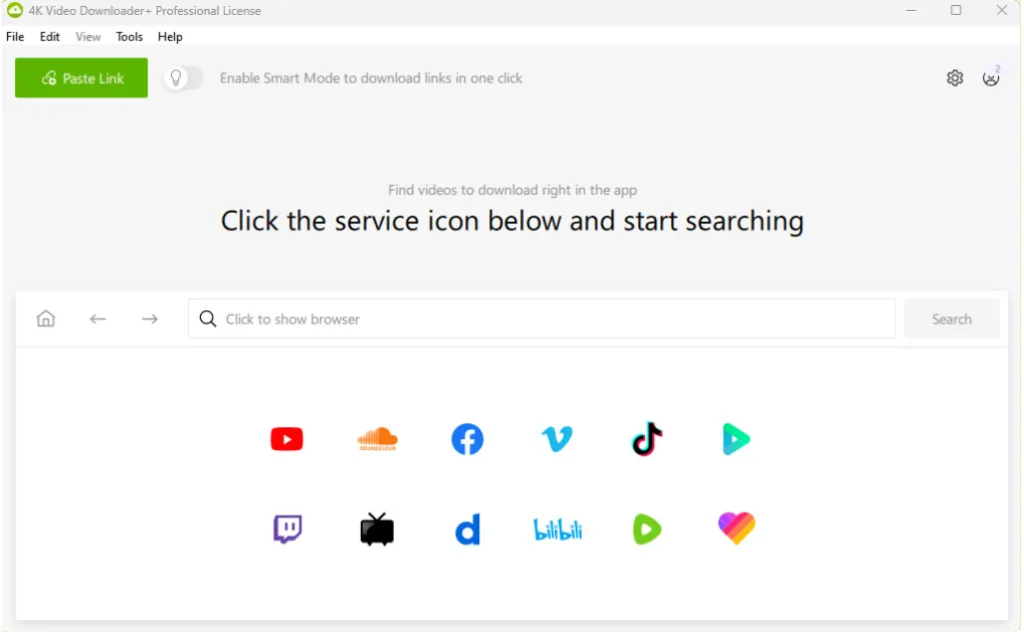This screenshot has height=632, width=1024.
Task: Focus the 'Click to show browser' field
Action: pyautogui.click(x=540, y=319)
